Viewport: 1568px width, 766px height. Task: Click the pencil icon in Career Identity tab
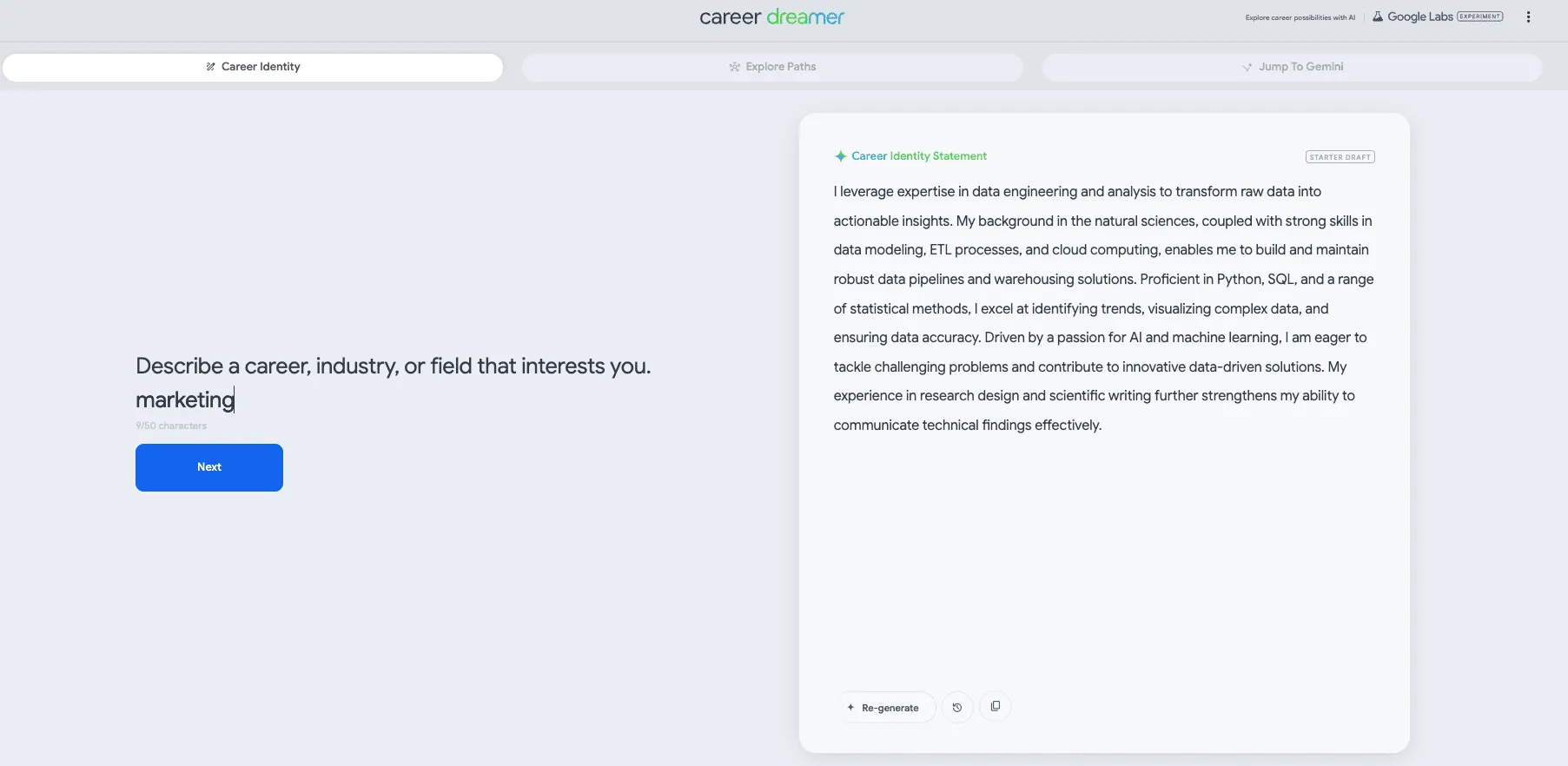coord(210,67)
